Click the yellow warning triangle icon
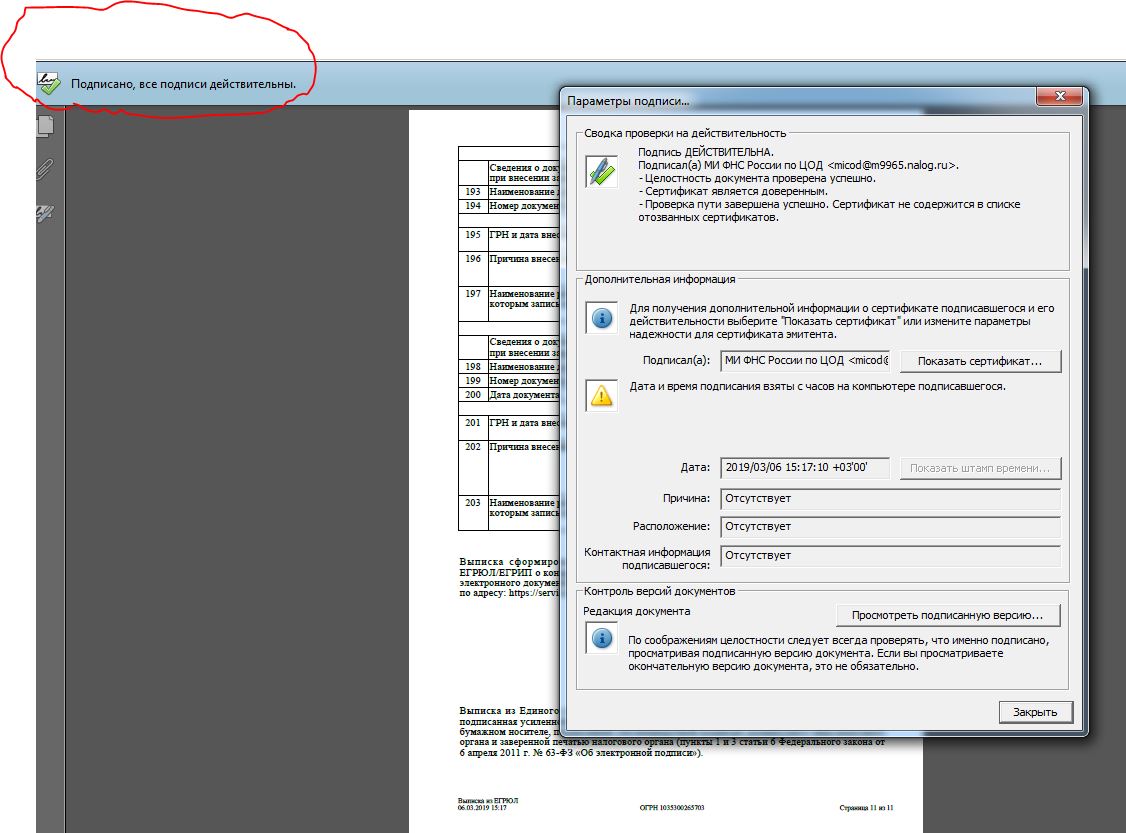The width and height of the screenshot is (1126, 833). click(602, 396)
